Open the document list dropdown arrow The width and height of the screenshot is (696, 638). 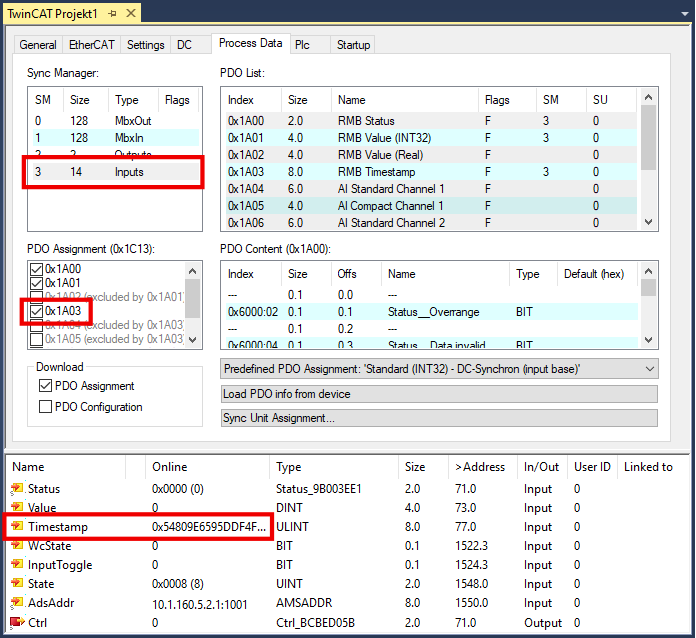[x=685, y=14]
